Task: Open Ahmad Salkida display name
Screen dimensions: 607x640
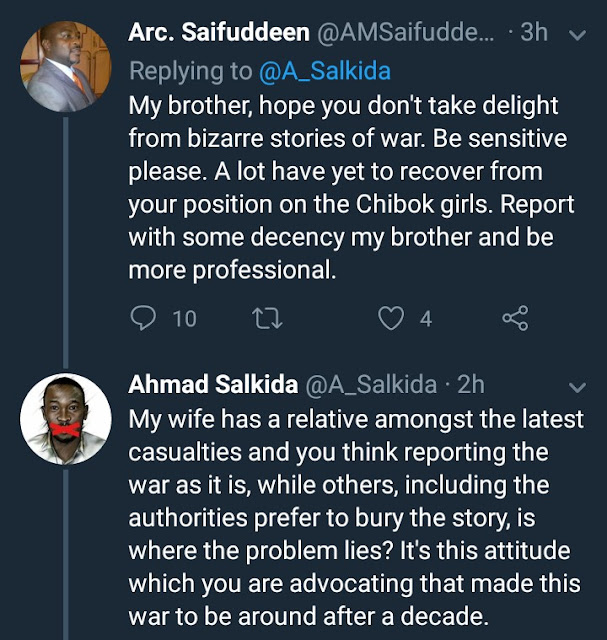Action: (x=211, y=385)
